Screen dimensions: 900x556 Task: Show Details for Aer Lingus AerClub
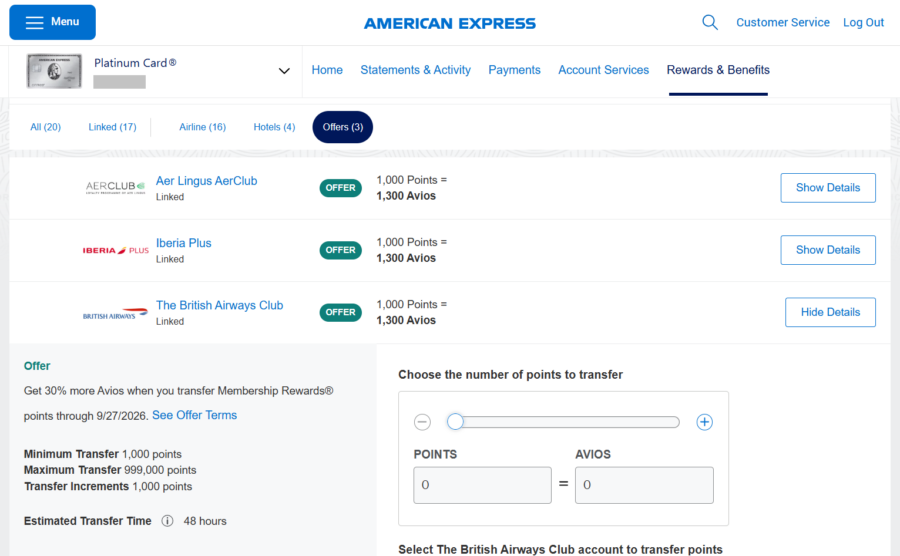pos(827,188)
